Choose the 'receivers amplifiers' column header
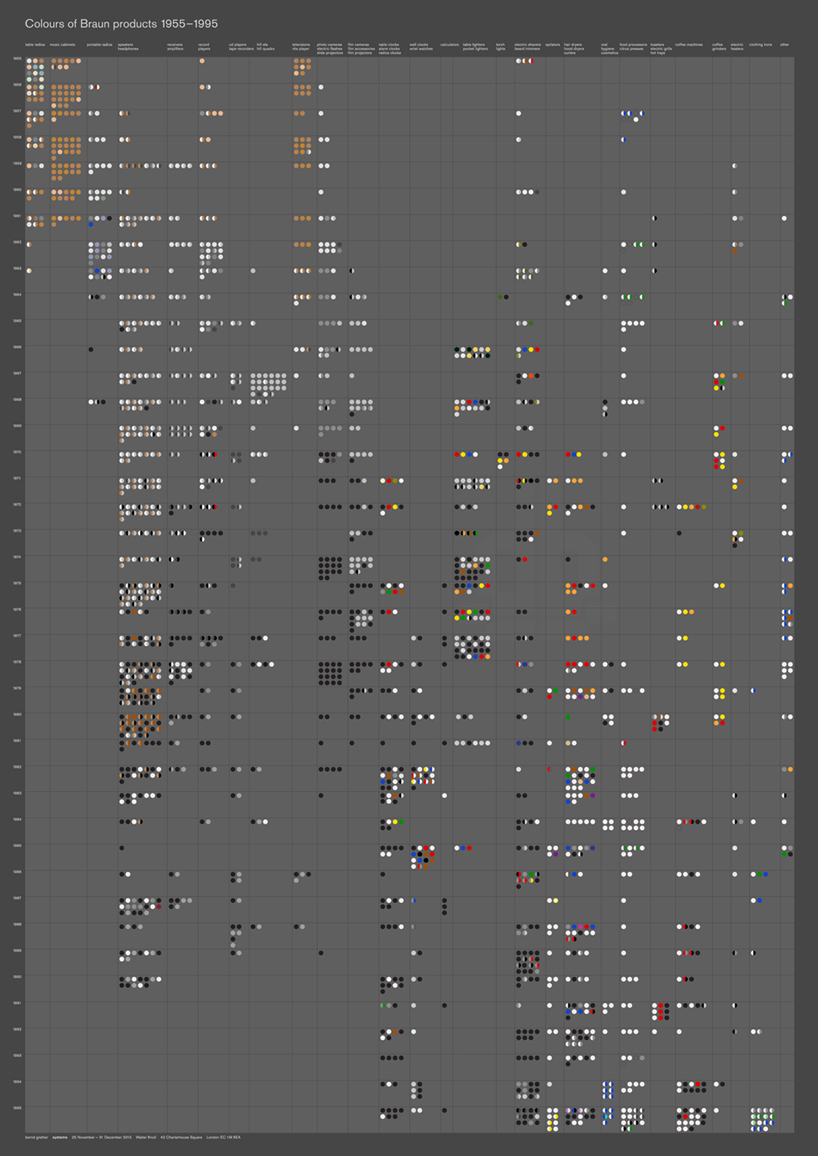 pos(176,47)
